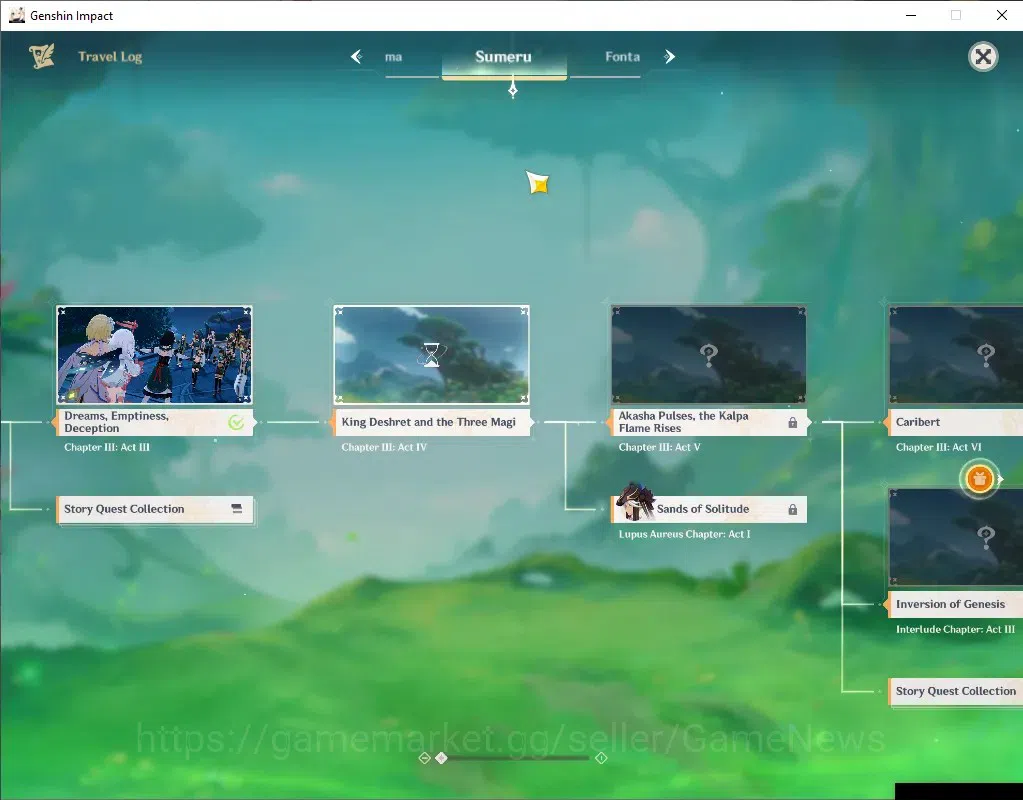Image resolution: width=1023 pixels, height=800 pixels.
Task: Click the green completed checkmark on Dreams, Emptiness, Deception
Action: pyautogui.click(x=236, y=422)
